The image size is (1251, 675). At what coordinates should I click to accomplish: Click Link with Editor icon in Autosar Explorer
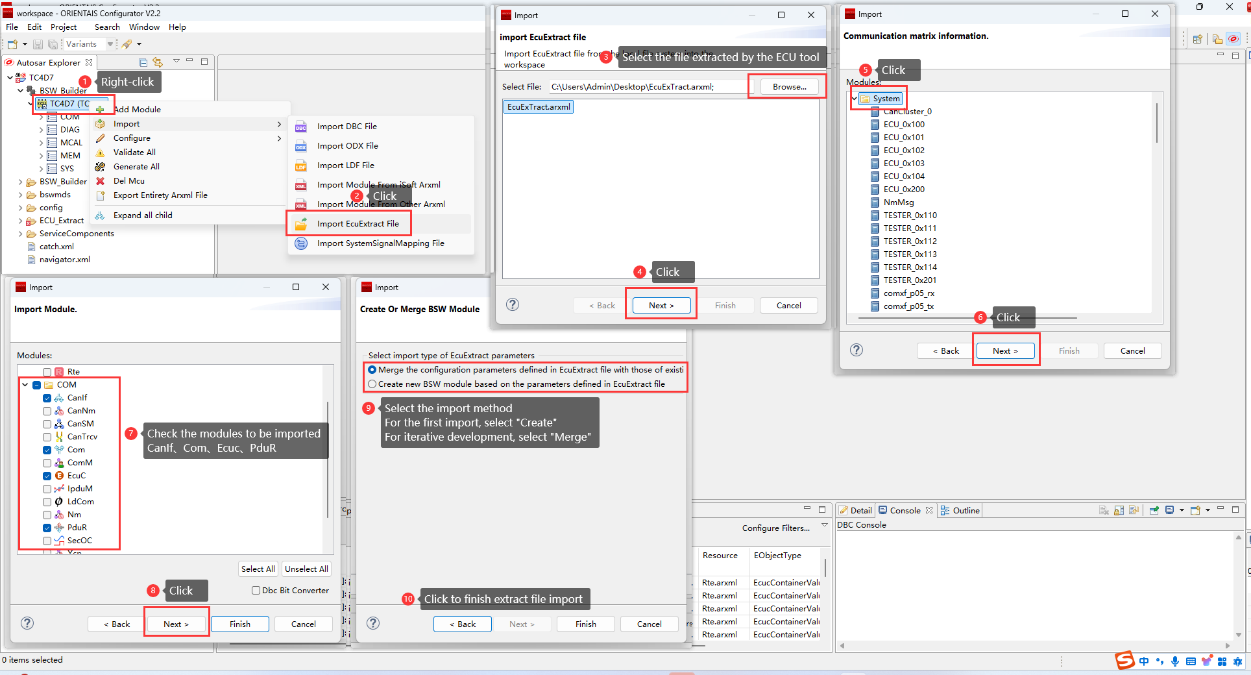click(157, 62)
